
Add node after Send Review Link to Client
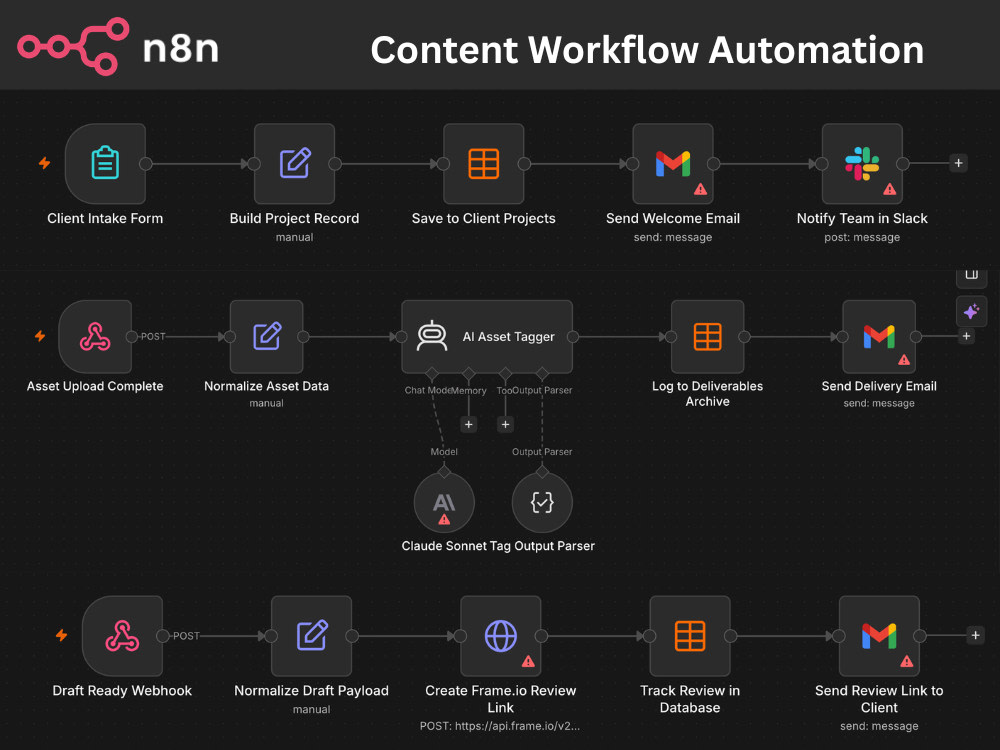pos(975,635)
